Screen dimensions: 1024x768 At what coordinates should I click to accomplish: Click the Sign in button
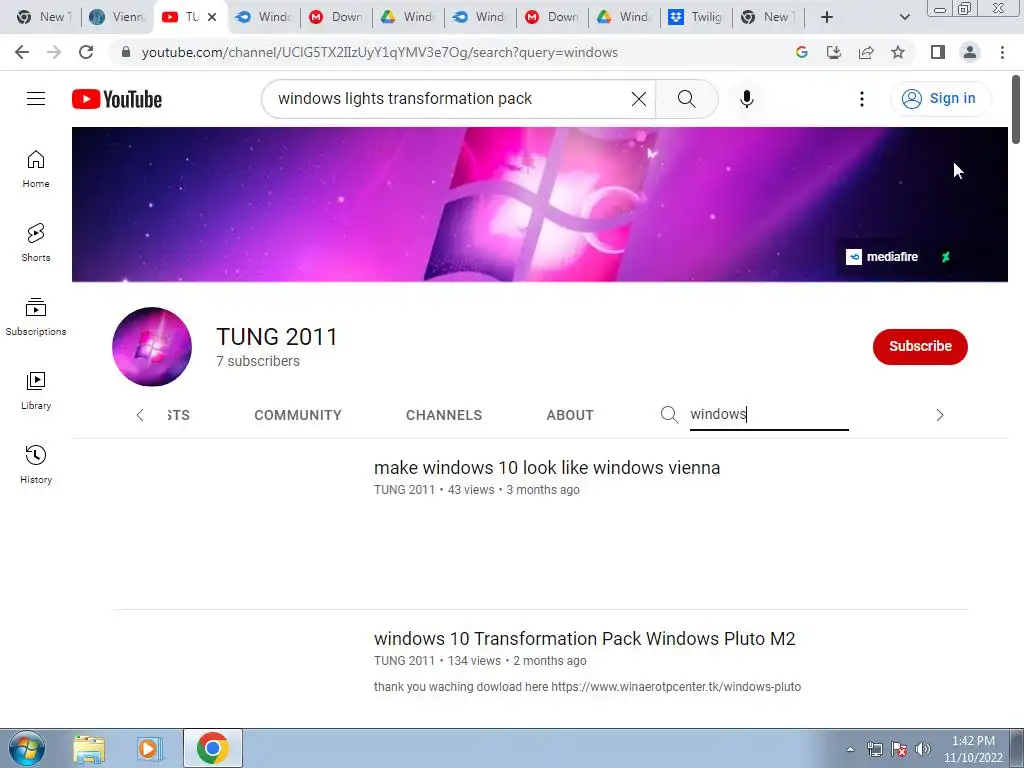[940, 99]
